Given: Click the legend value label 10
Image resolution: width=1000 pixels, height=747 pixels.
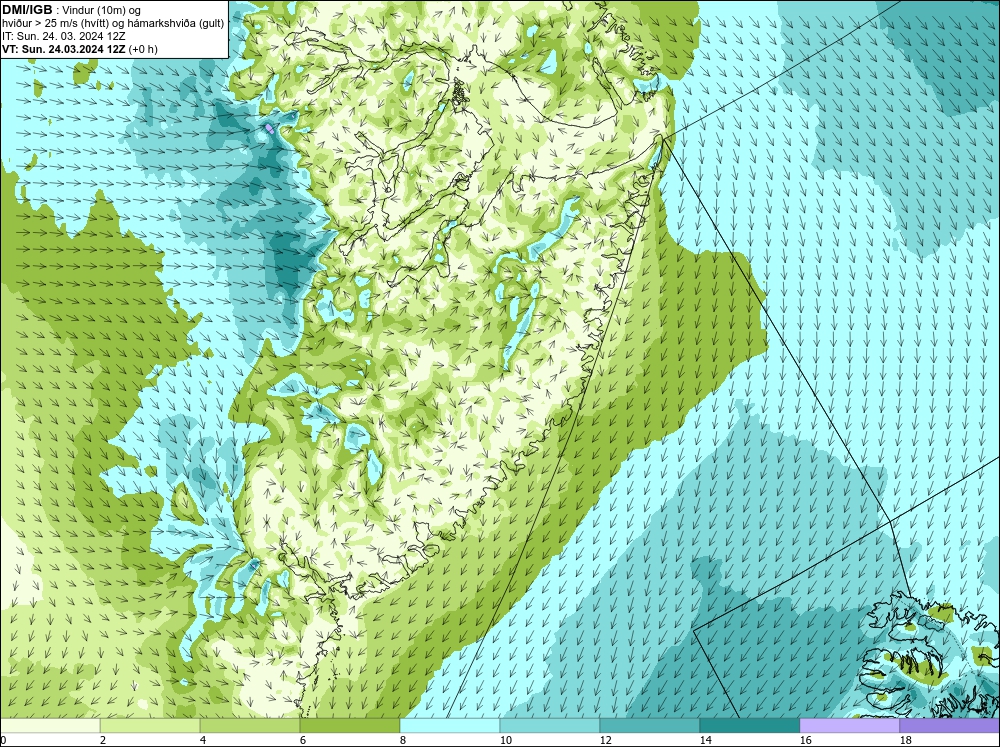Looking at the screenshot, I should pos(505,740).
